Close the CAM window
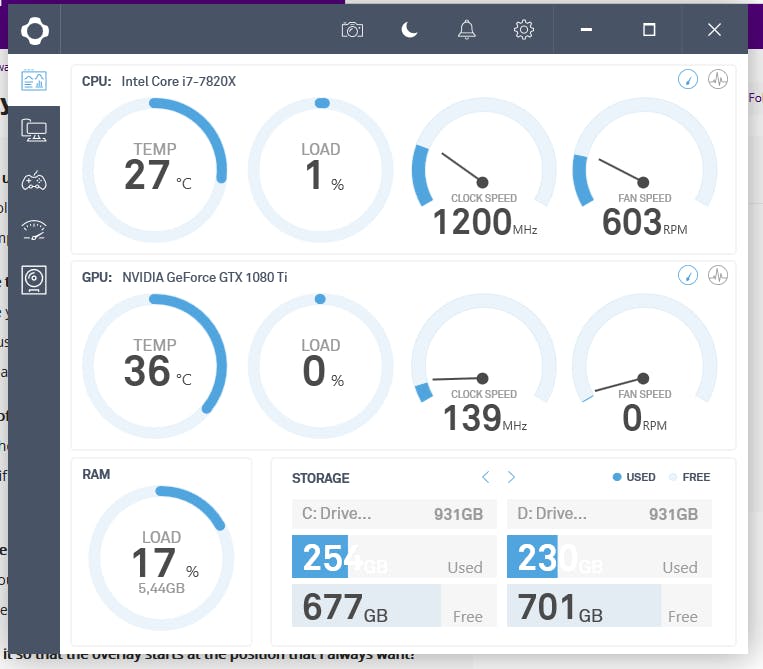 (x=714, y=30)
